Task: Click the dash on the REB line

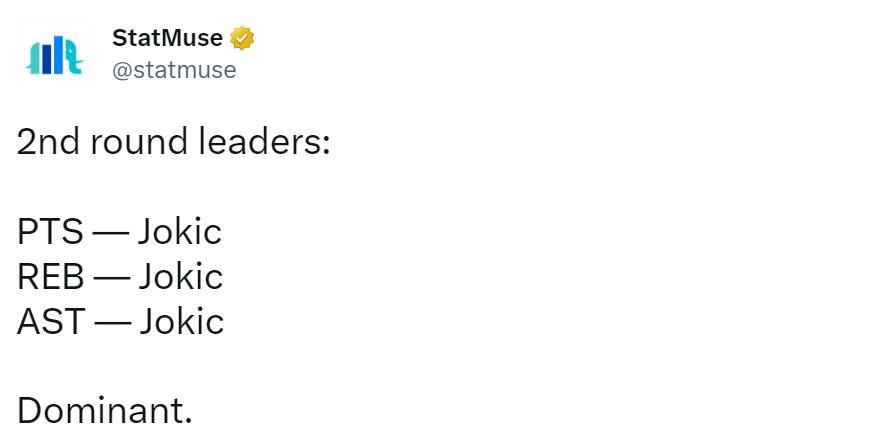Action: [112, 278]
